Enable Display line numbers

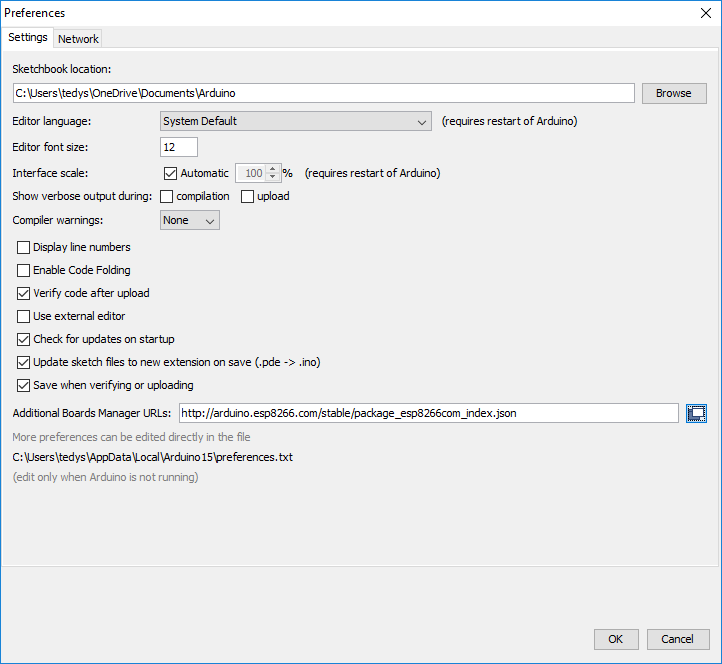24,247
